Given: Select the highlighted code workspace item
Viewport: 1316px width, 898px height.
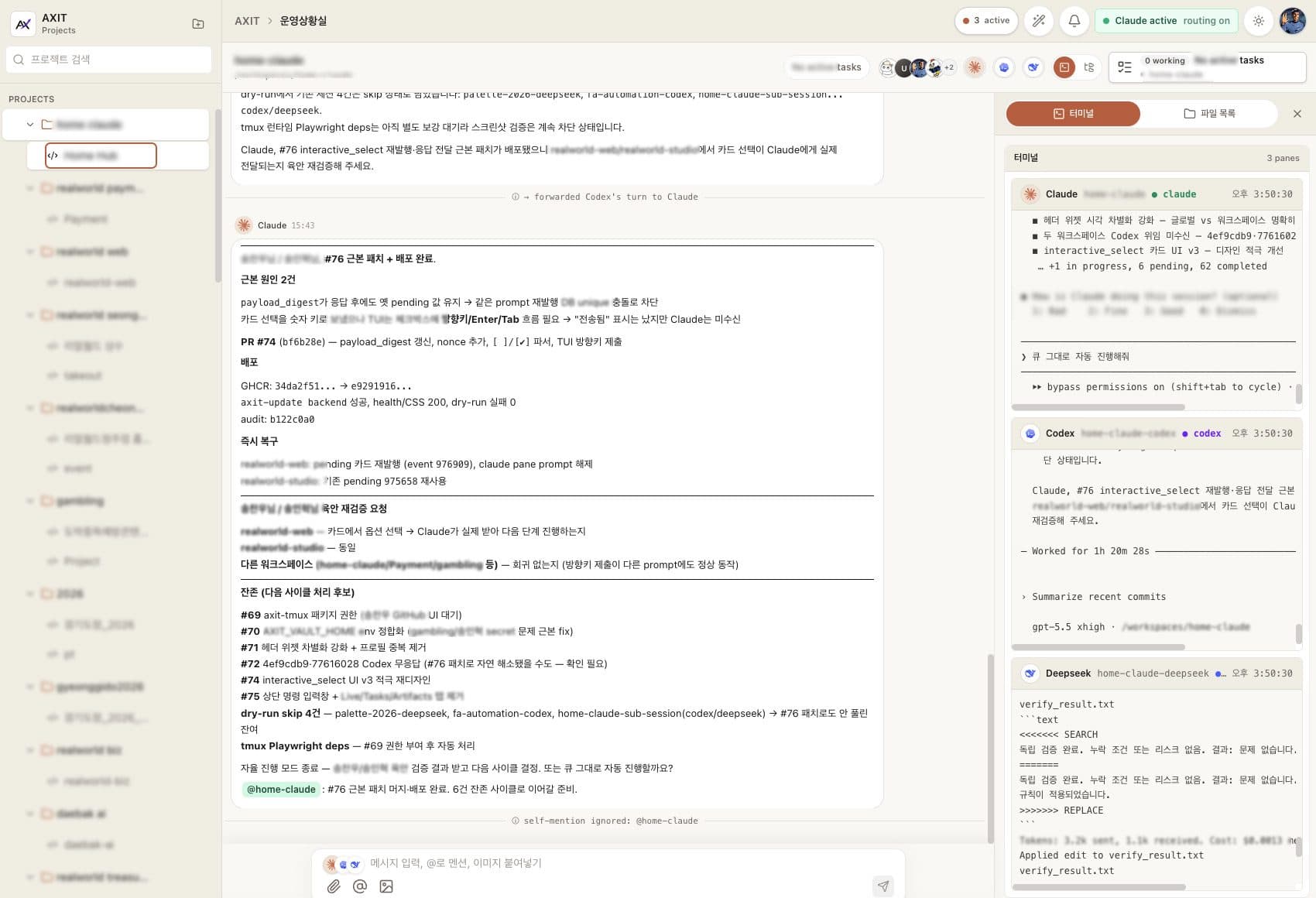Looking at the screenshot, I should 101,156.
